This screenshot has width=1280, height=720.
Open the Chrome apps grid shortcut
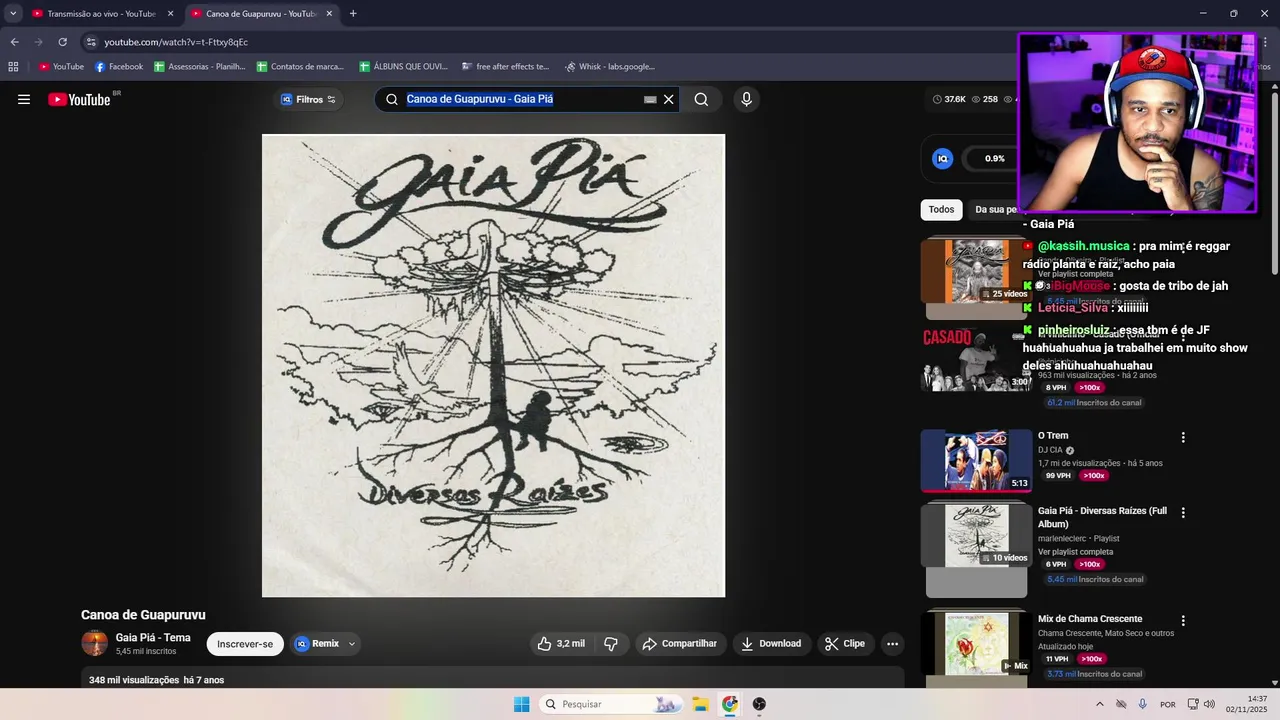point(13,67)
